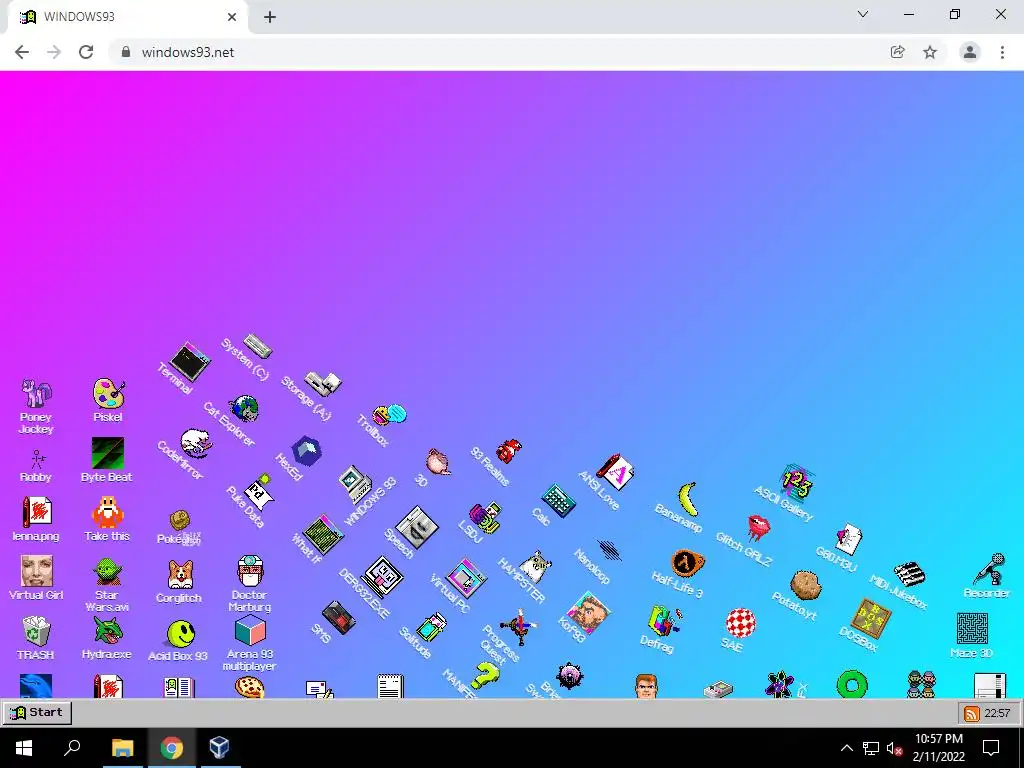
Task: Select the Take this icon
Action: coord(108,512)
